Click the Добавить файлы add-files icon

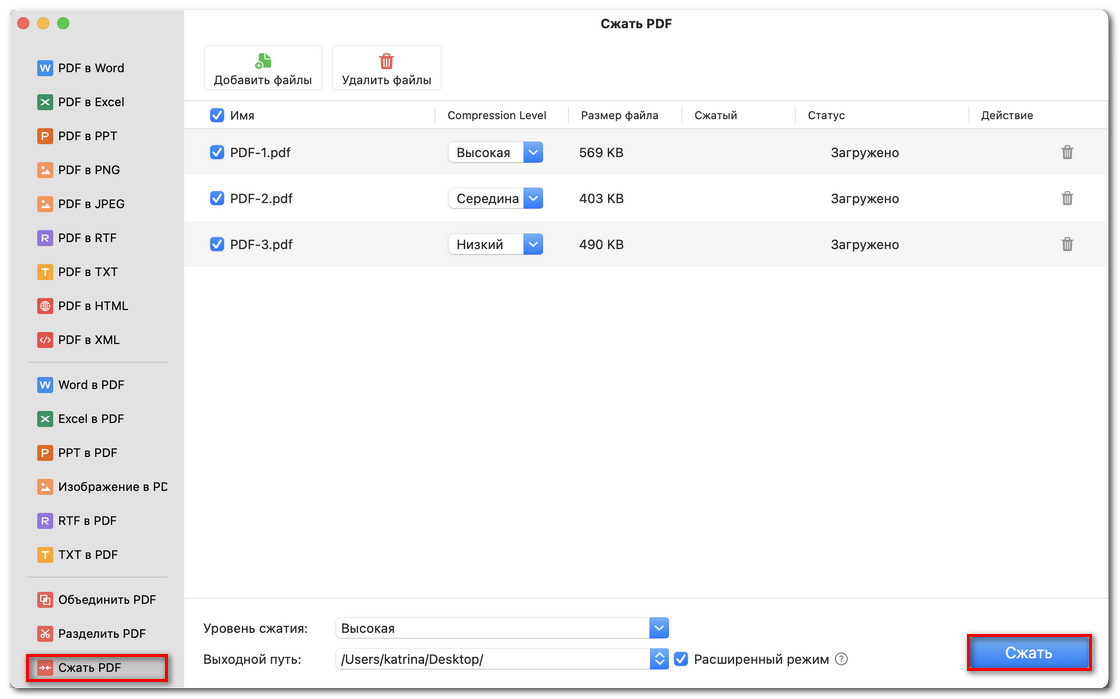(263, 61)
